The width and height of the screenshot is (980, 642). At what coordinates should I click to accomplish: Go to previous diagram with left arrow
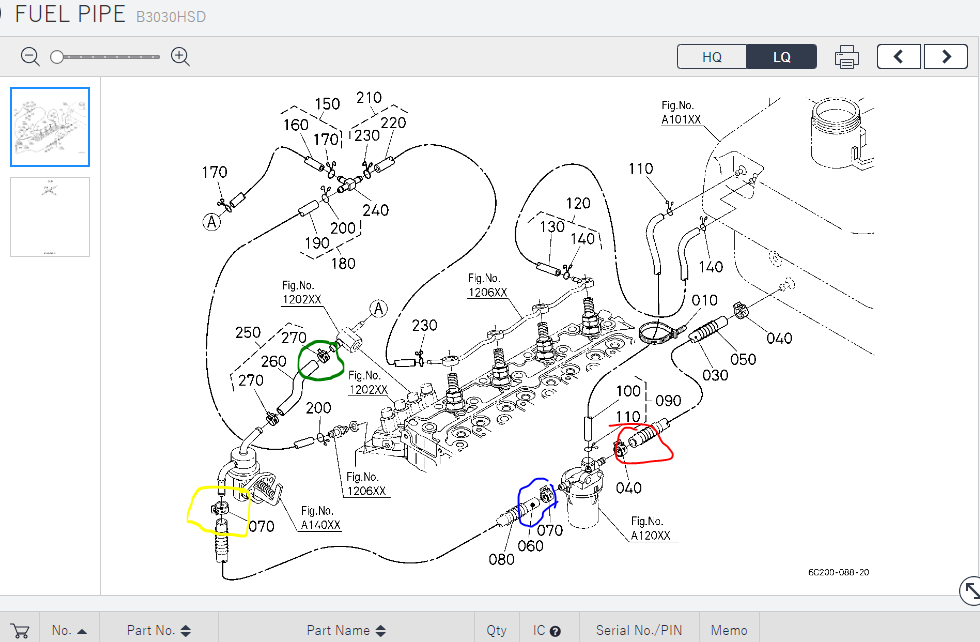click(898, 57)
